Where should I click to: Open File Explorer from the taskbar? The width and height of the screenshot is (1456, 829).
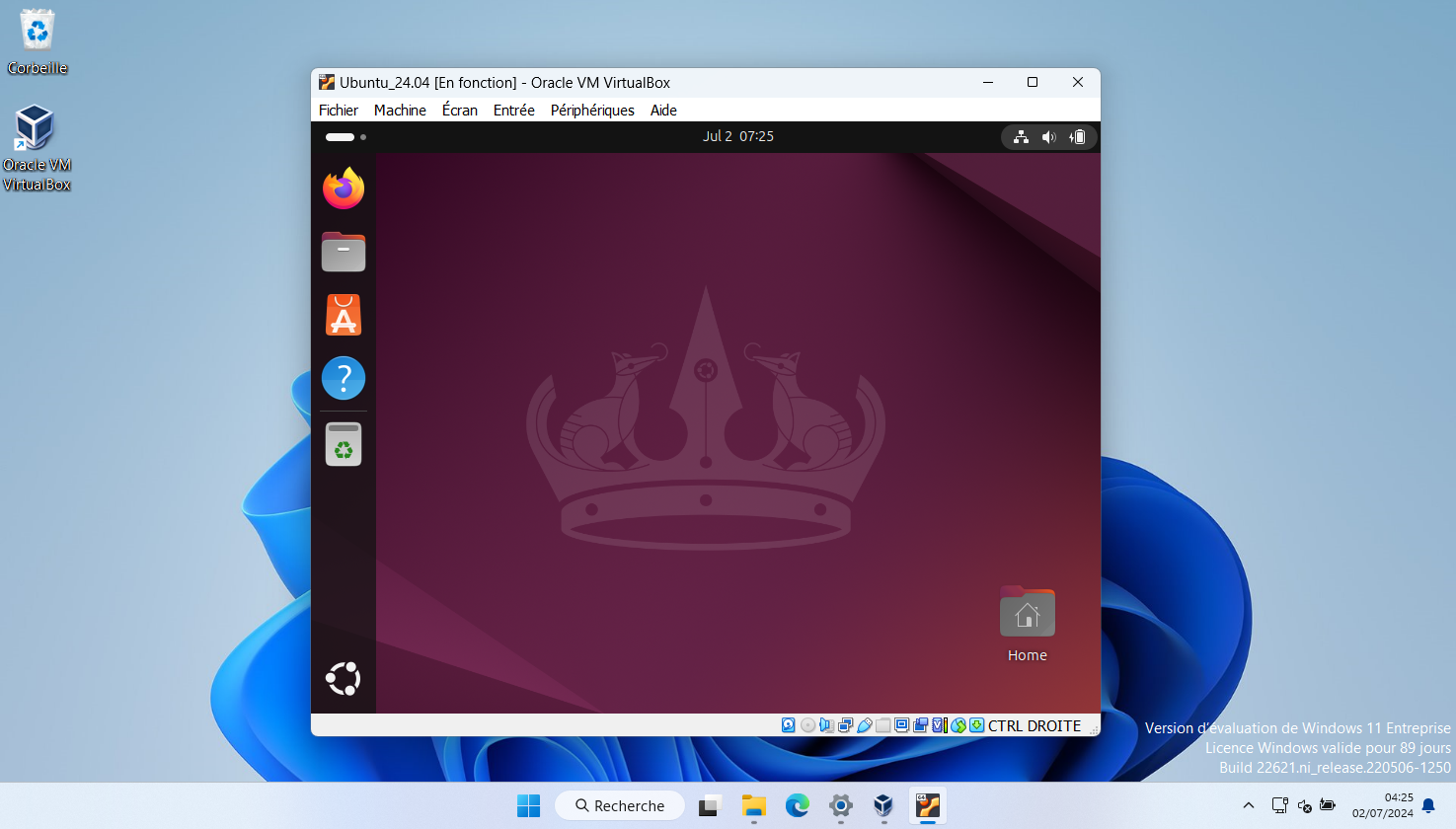coord(754,806)
